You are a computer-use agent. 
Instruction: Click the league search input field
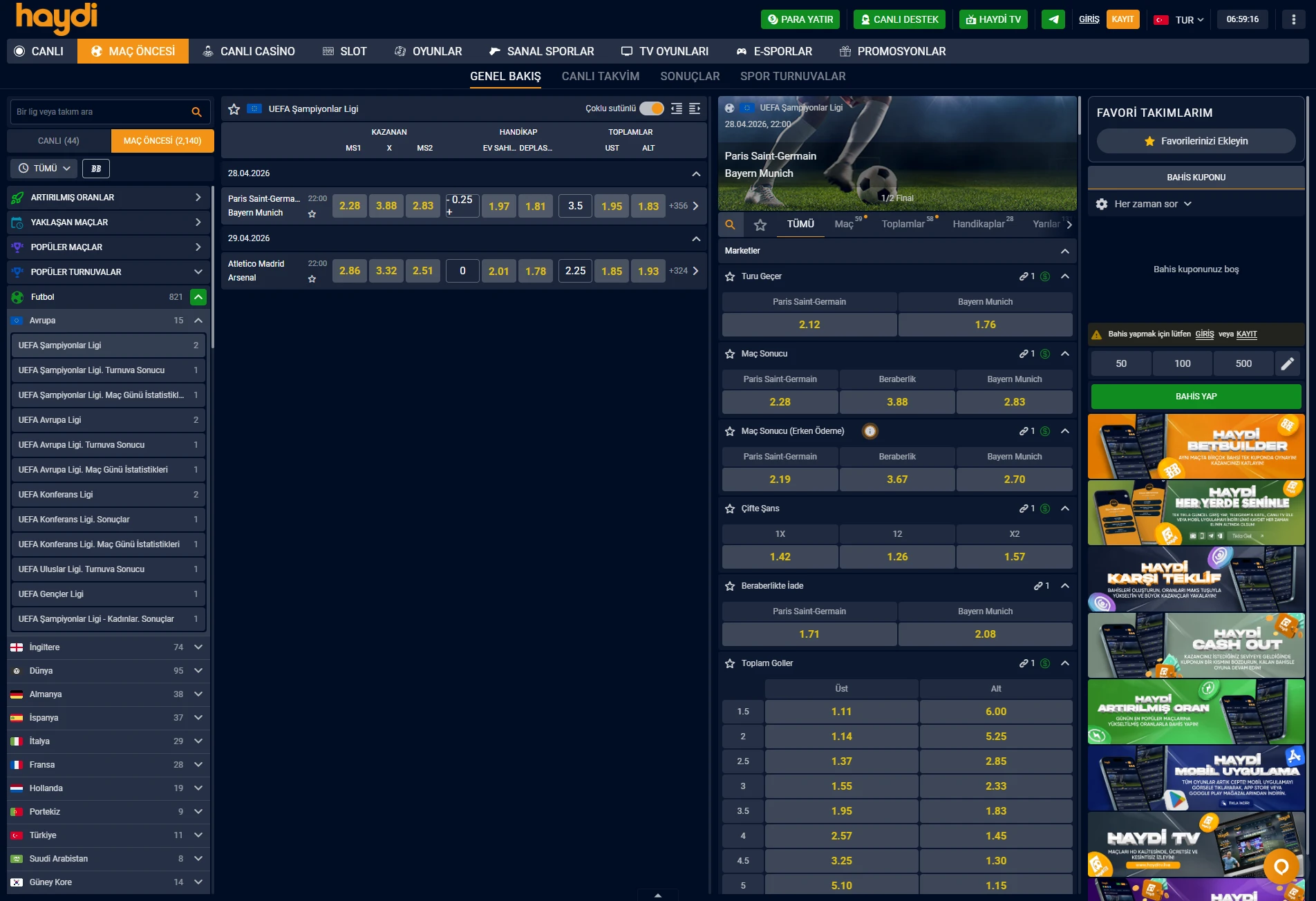tap(99, 112)
